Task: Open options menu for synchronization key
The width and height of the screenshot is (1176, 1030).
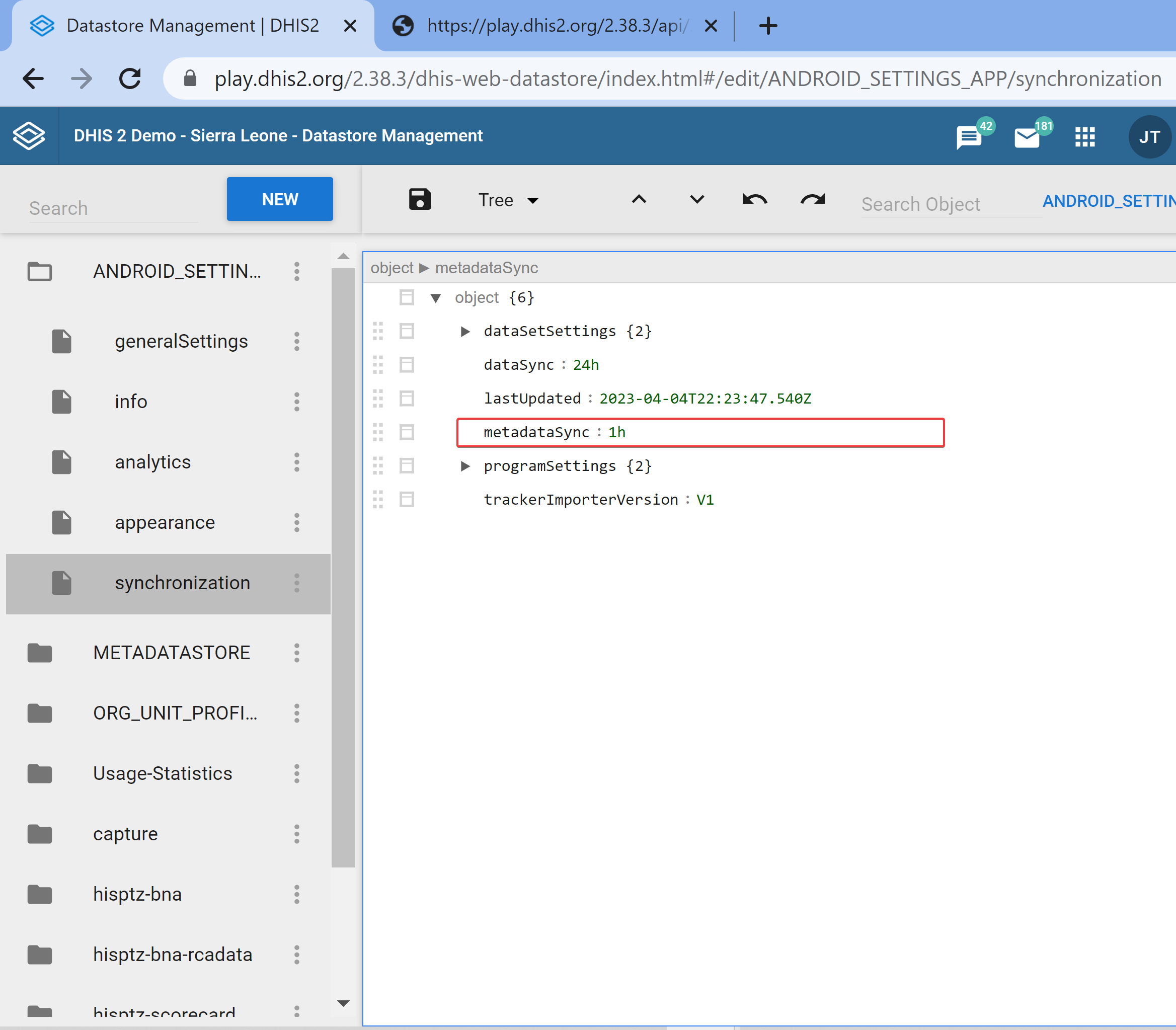Action: [x=296, y=583]
